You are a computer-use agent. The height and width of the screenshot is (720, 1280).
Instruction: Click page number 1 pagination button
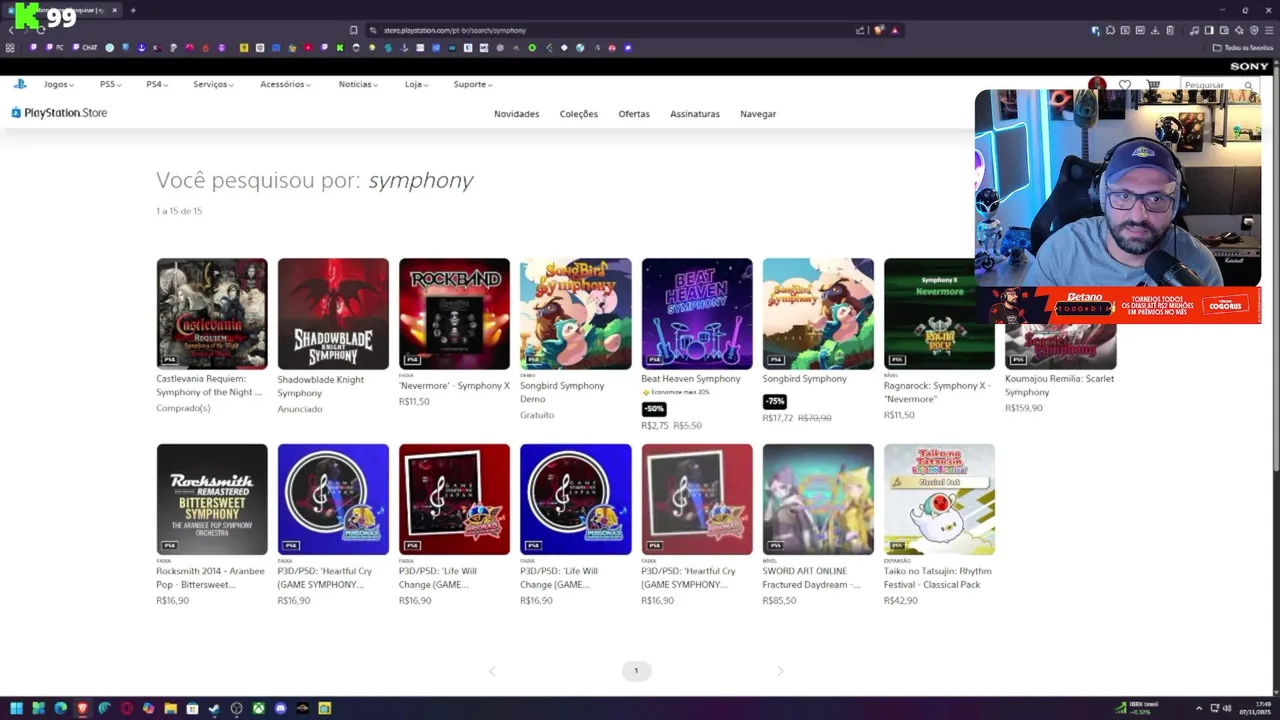pyautogui.click(x=636, y=671)
